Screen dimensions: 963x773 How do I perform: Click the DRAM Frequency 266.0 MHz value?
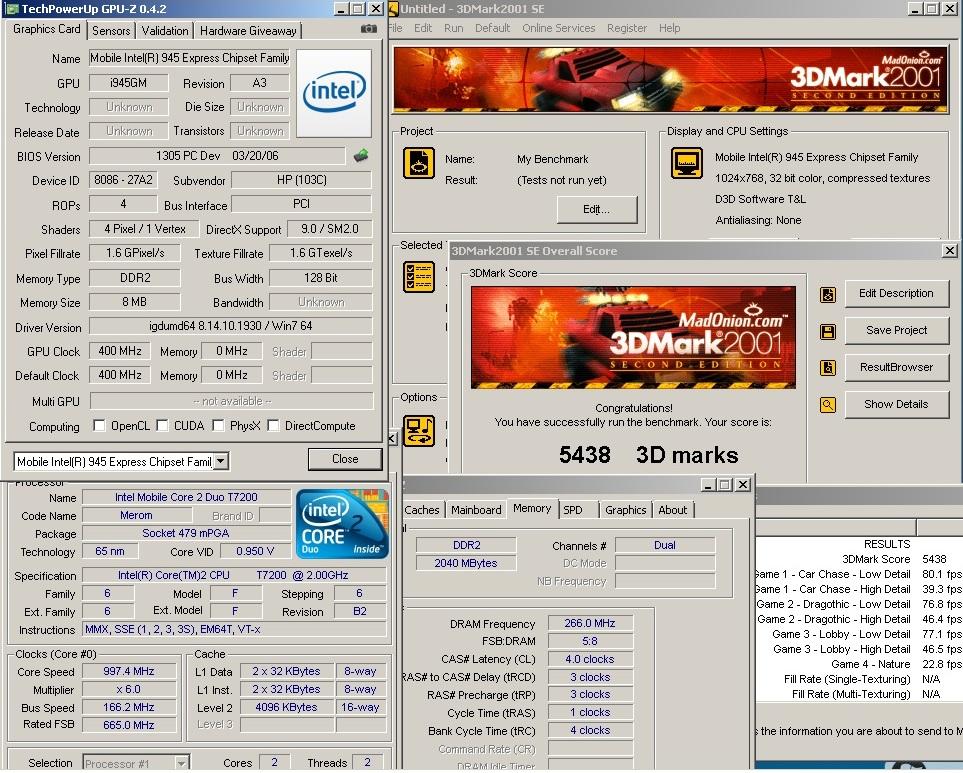pos(590,623)
